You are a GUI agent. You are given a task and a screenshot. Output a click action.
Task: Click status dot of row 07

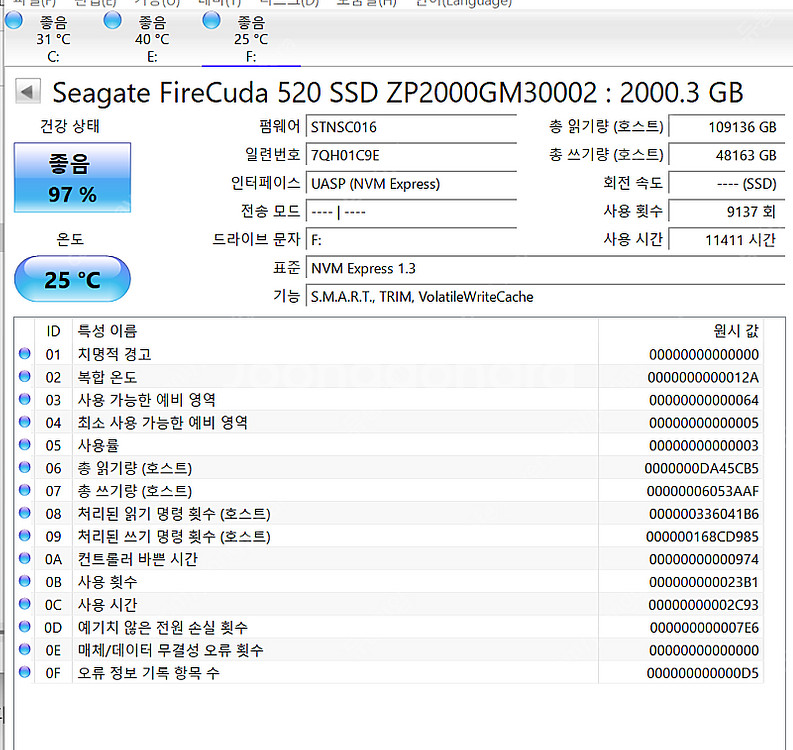point(24,490)
